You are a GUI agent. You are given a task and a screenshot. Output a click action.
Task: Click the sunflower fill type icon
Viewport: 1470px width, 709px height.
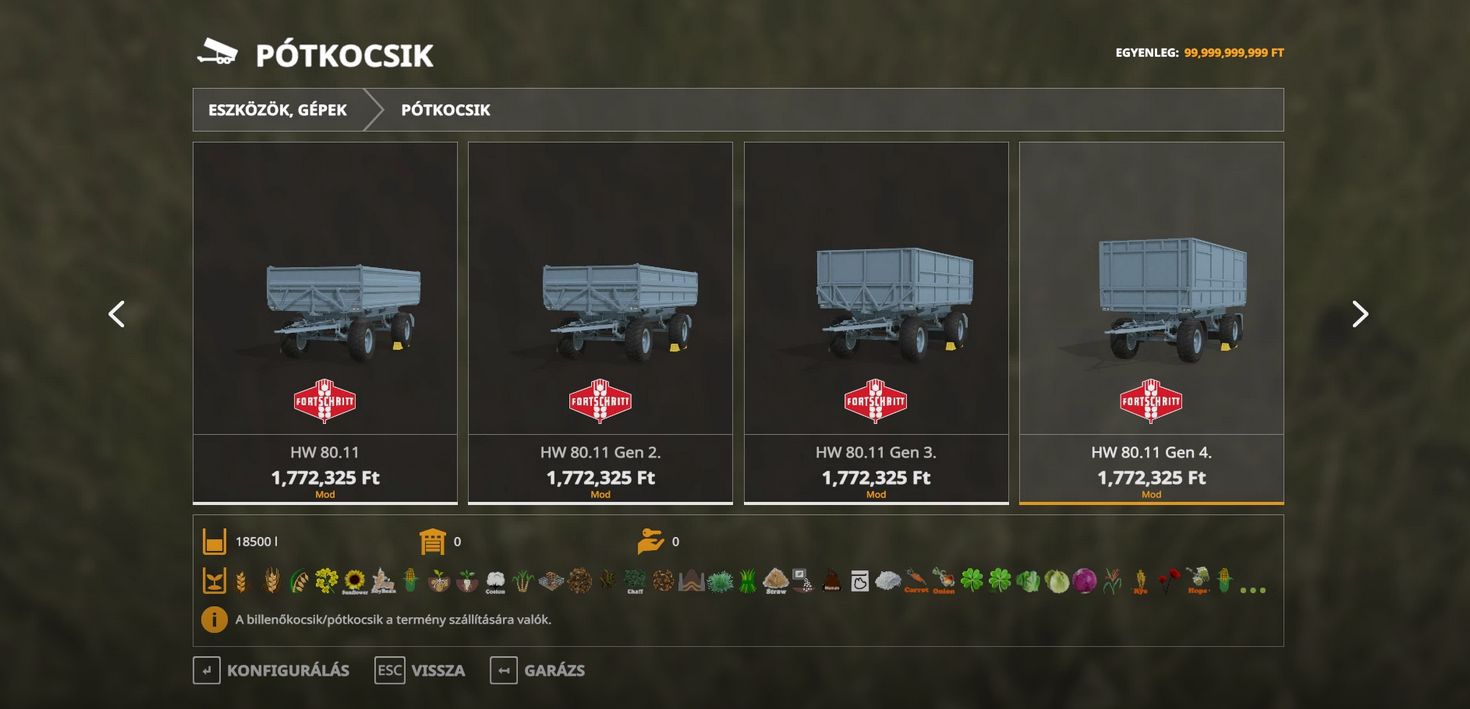coord(355,581)
